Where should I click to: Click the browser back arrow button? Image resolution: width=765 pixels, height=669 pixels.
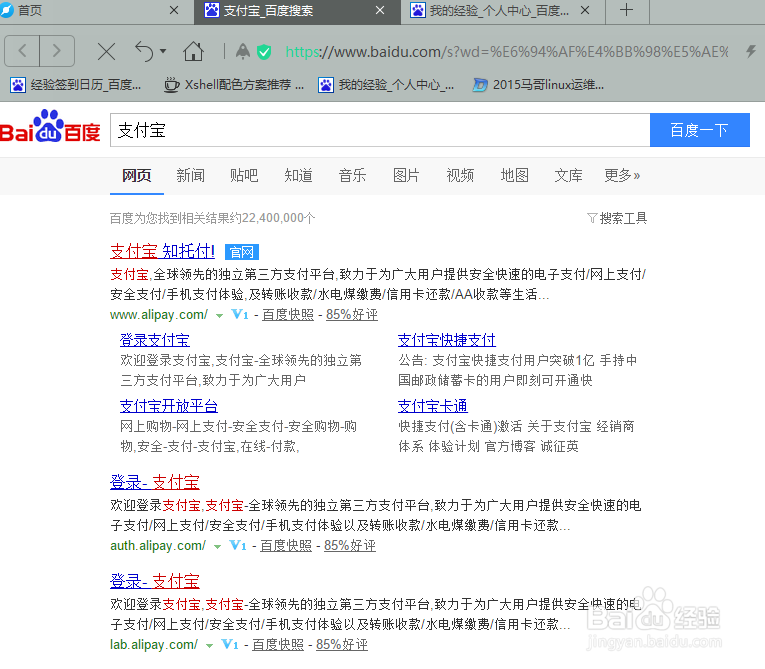pos(22,51)
